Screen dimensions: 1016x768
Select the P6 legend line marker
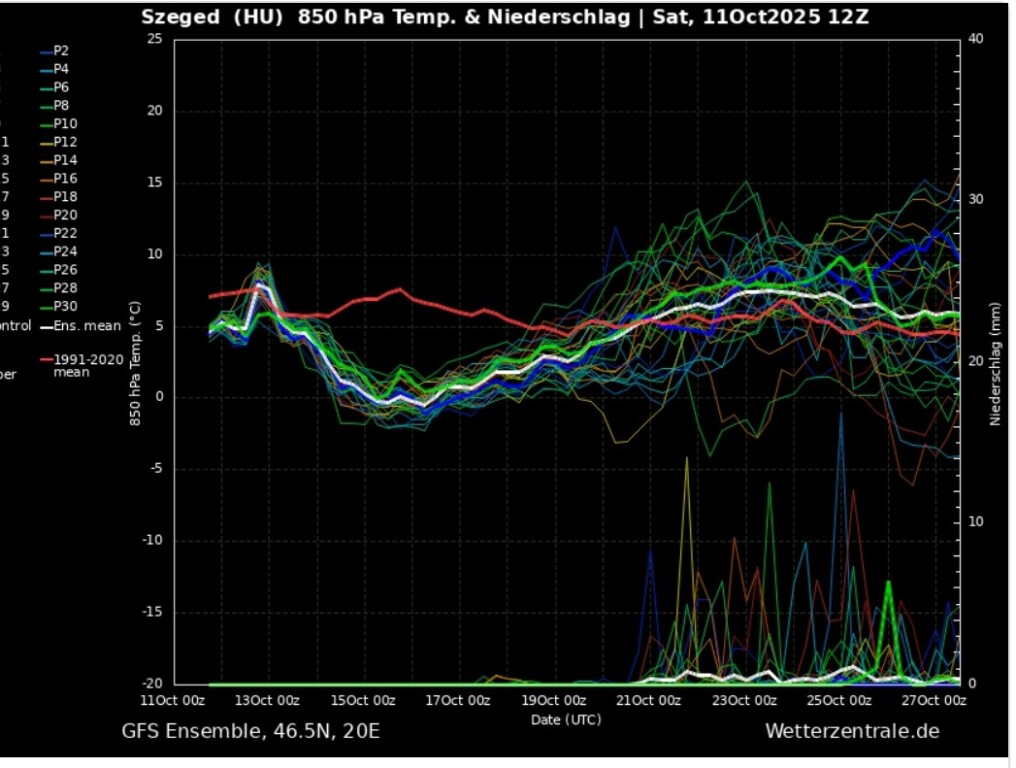click(x=46, y=87)
